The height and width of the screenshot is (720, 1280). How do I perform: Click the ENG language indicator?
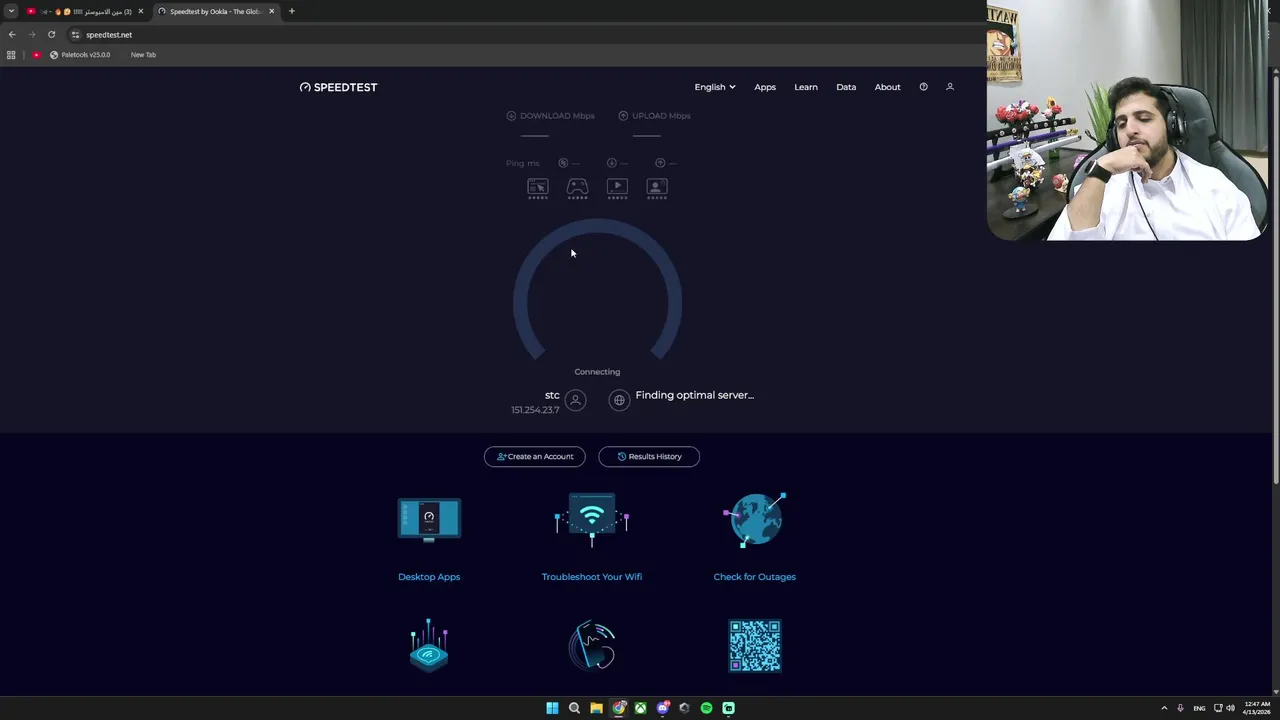pos(1199,708)
